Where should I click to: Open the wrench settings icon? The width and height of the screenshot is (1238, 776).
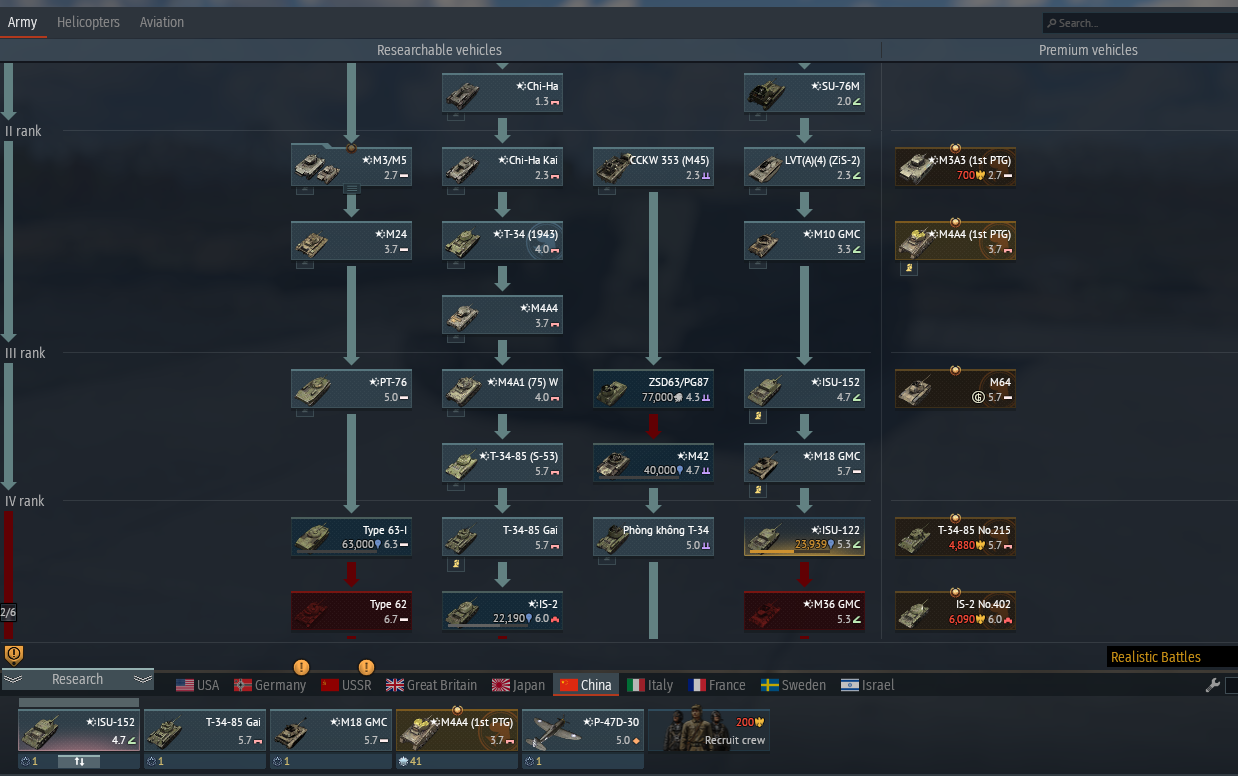1212,685
